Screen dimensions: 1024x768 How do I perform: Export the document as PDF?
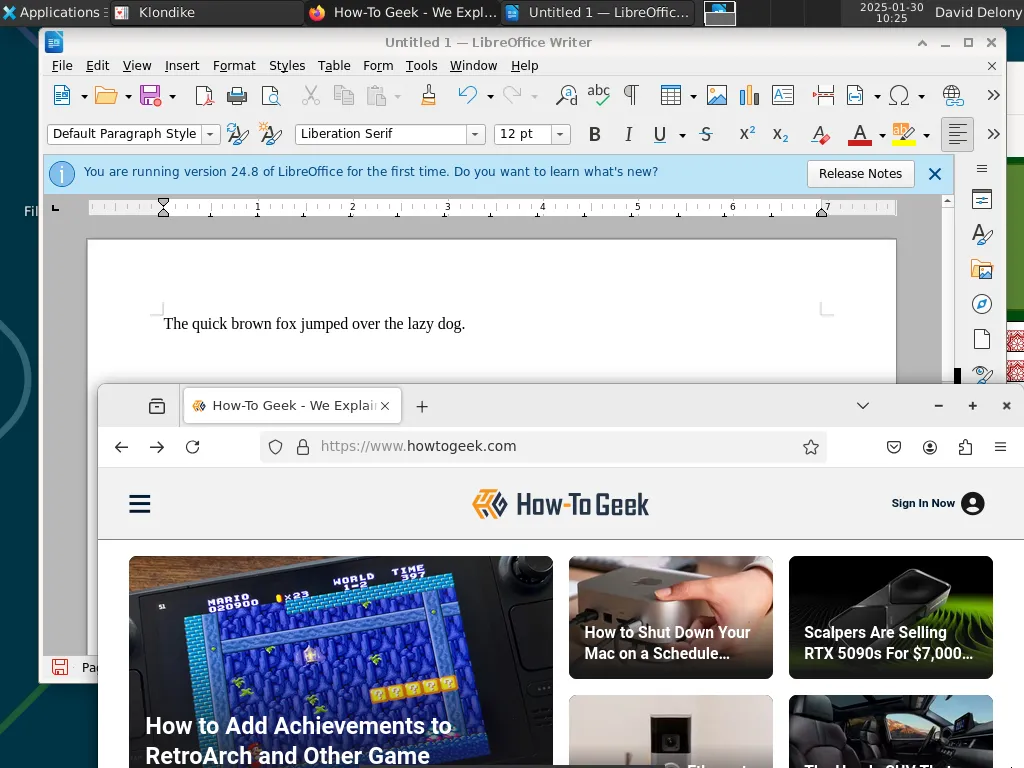pos(203,95)
